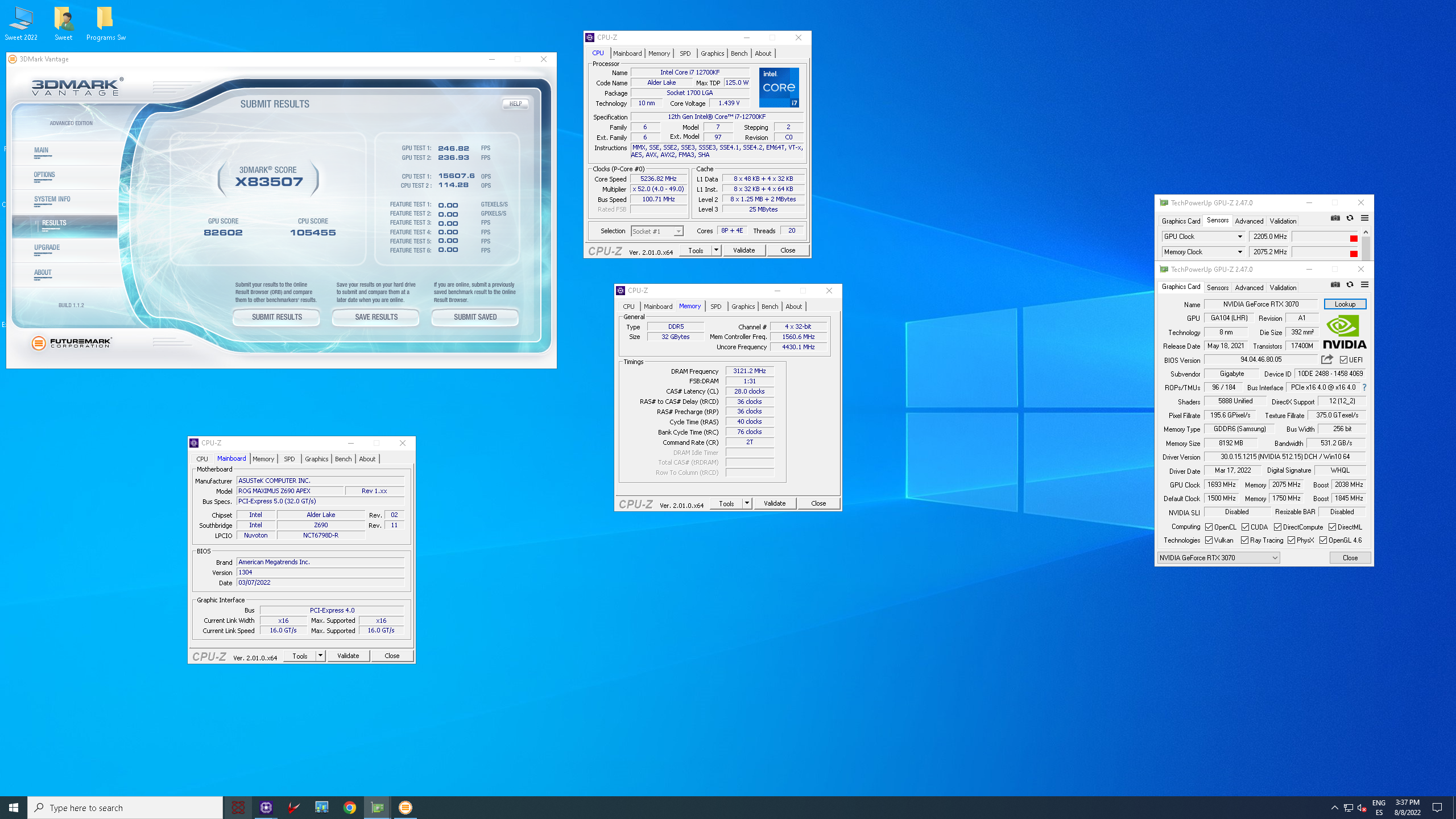Click the 3DMark Vantage taskbar icon
The image size is (1456, 819).
pos(406,808)
